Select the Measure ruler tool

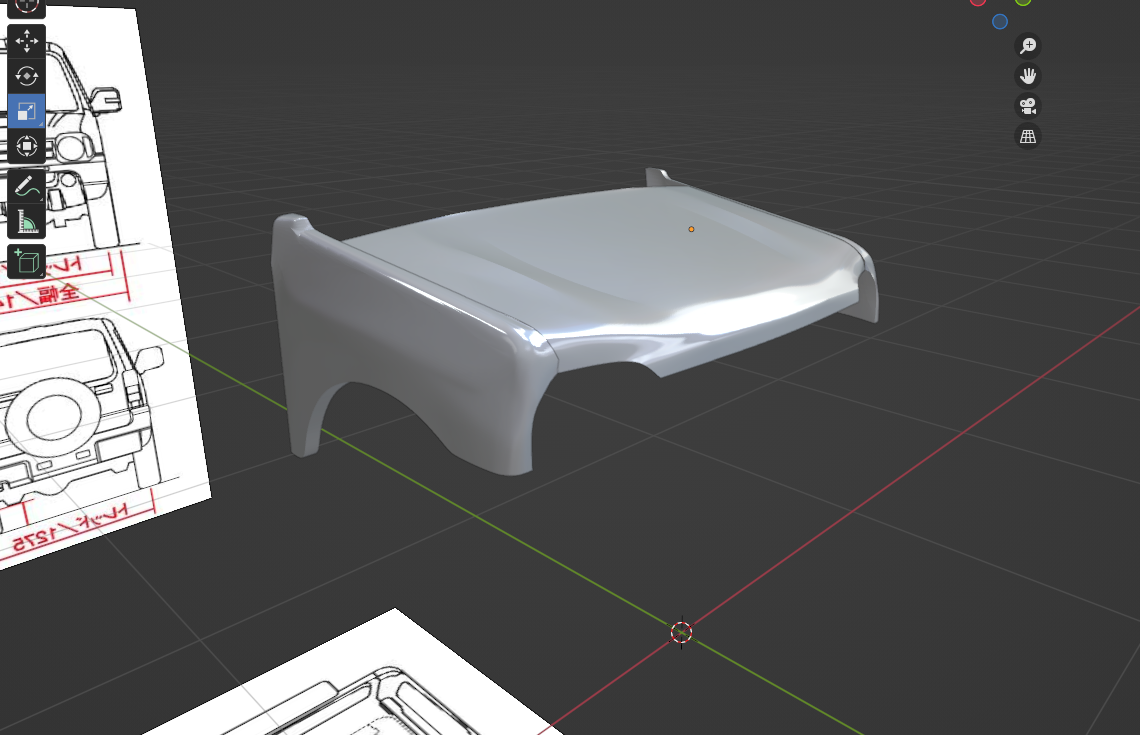pos(27,222)
